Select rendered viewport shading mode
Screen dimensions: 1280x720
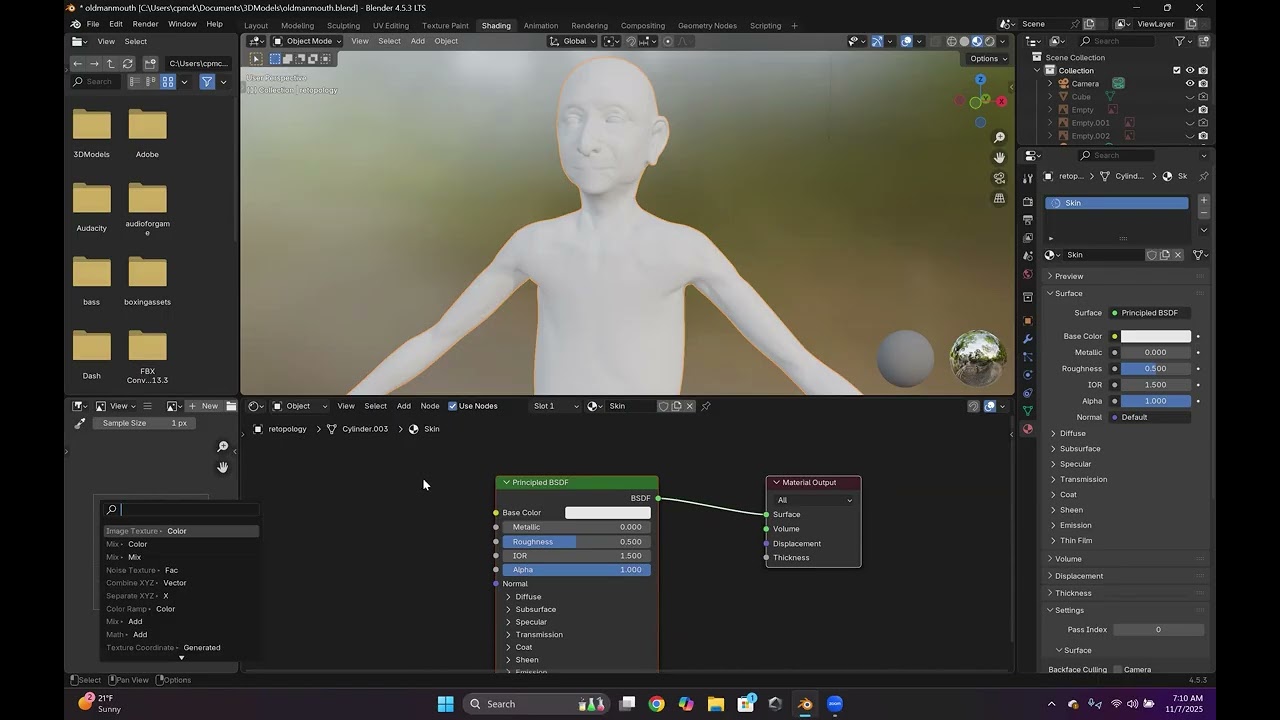[x=990, y=41]
